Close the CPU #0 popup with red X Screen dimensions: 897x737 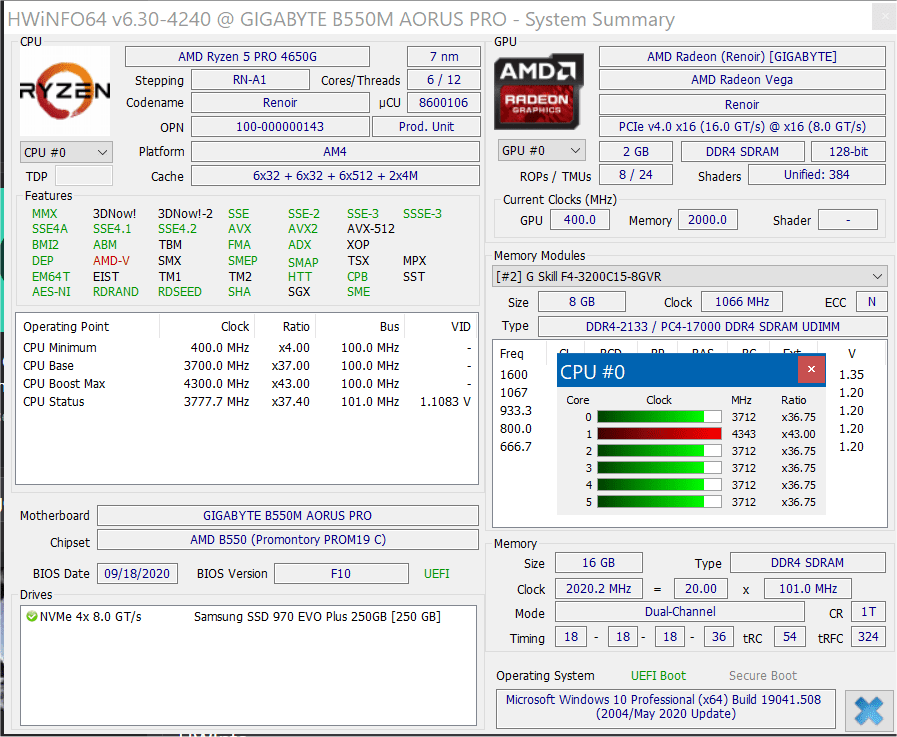[x=811, y=370]
